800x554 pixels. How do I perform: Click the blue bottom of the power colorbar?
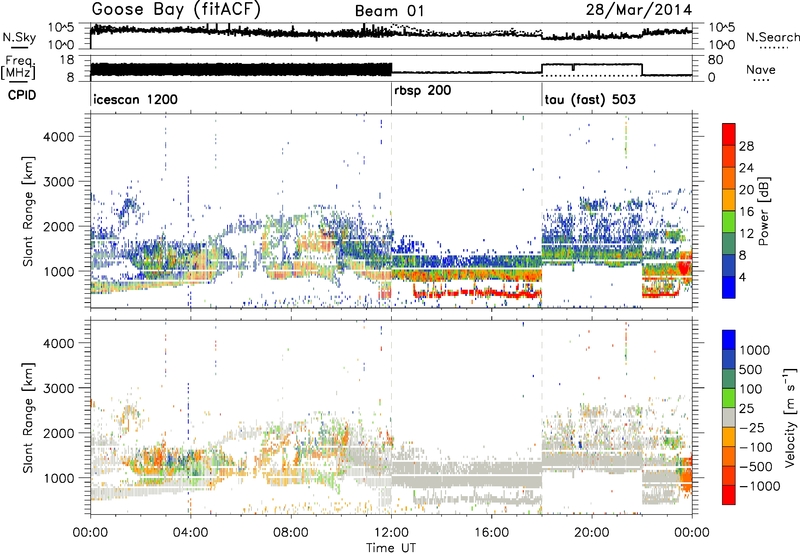pyautogui.click(x=729, y=287)
